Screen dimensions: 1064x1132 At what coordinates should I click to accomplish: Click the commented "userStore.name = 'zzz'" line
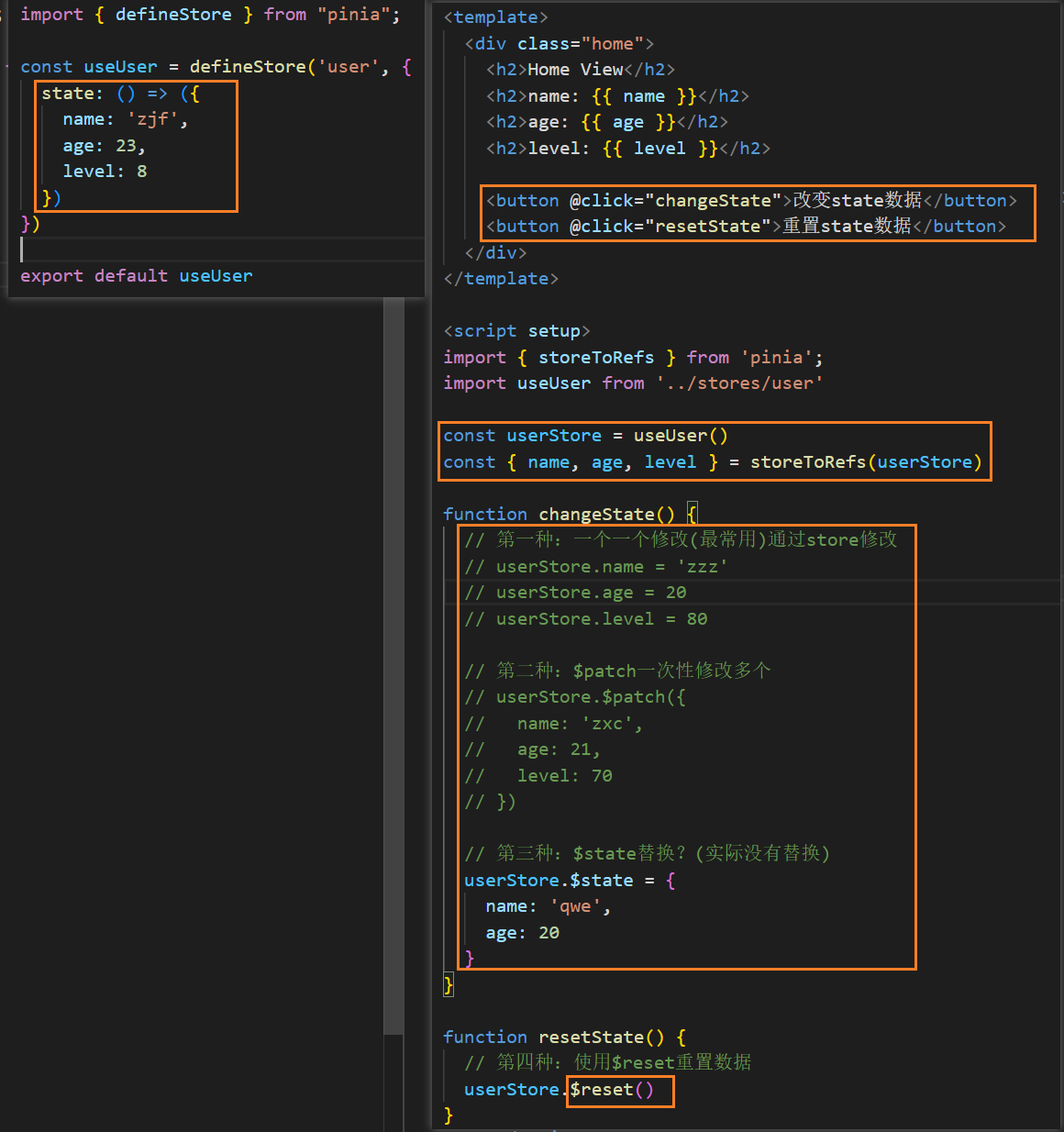[596, 567]
